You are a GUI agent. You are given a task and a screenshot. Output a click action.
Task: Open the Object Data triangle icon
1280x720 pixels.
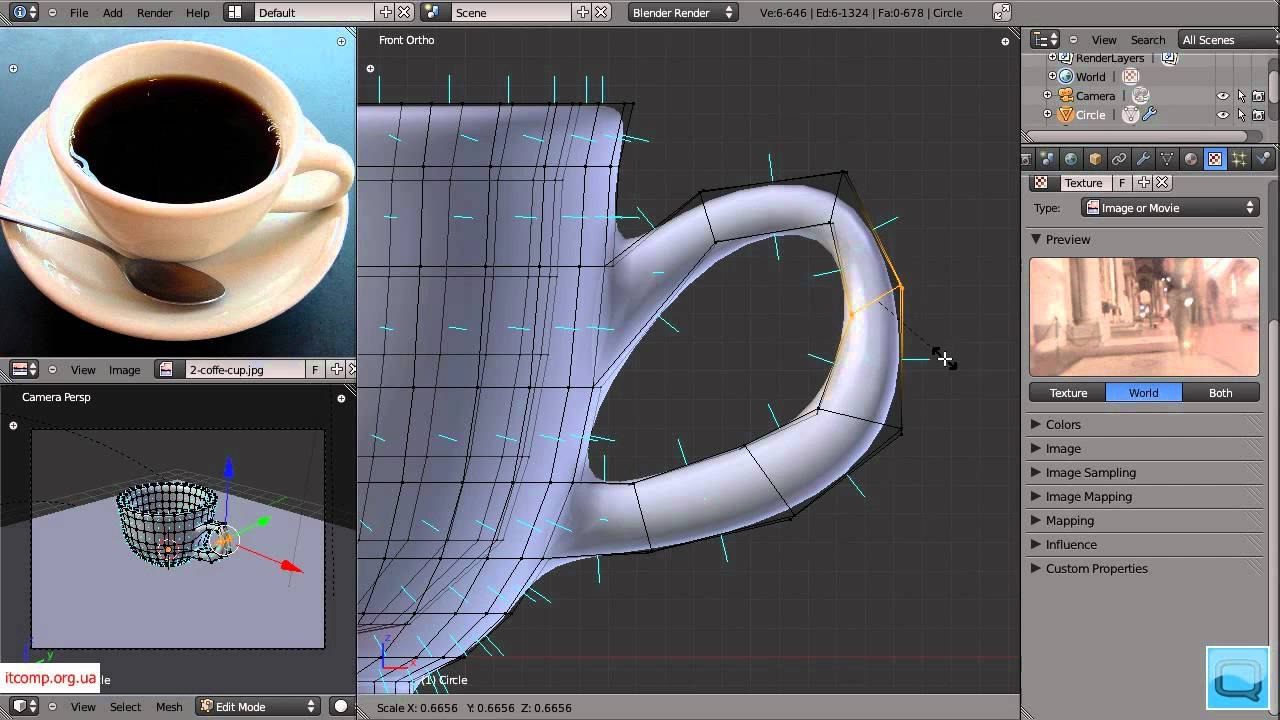(x=1167, y=159)
